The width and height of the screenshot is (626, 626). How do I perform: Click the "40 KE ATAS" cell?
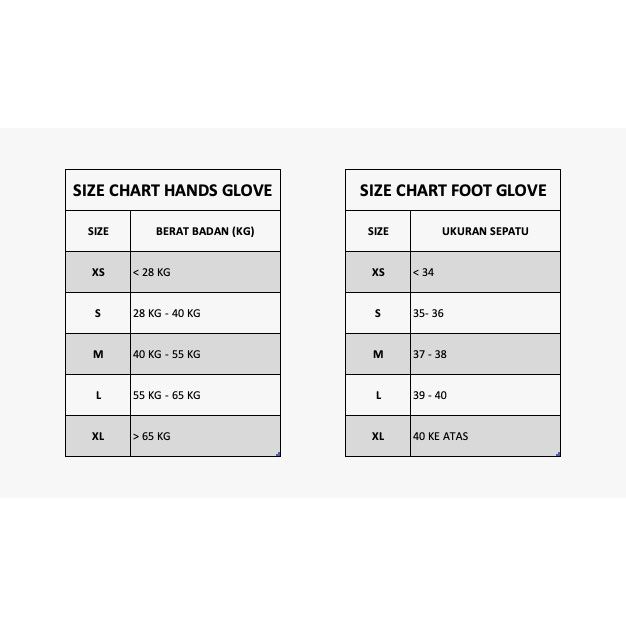(485, 436)
